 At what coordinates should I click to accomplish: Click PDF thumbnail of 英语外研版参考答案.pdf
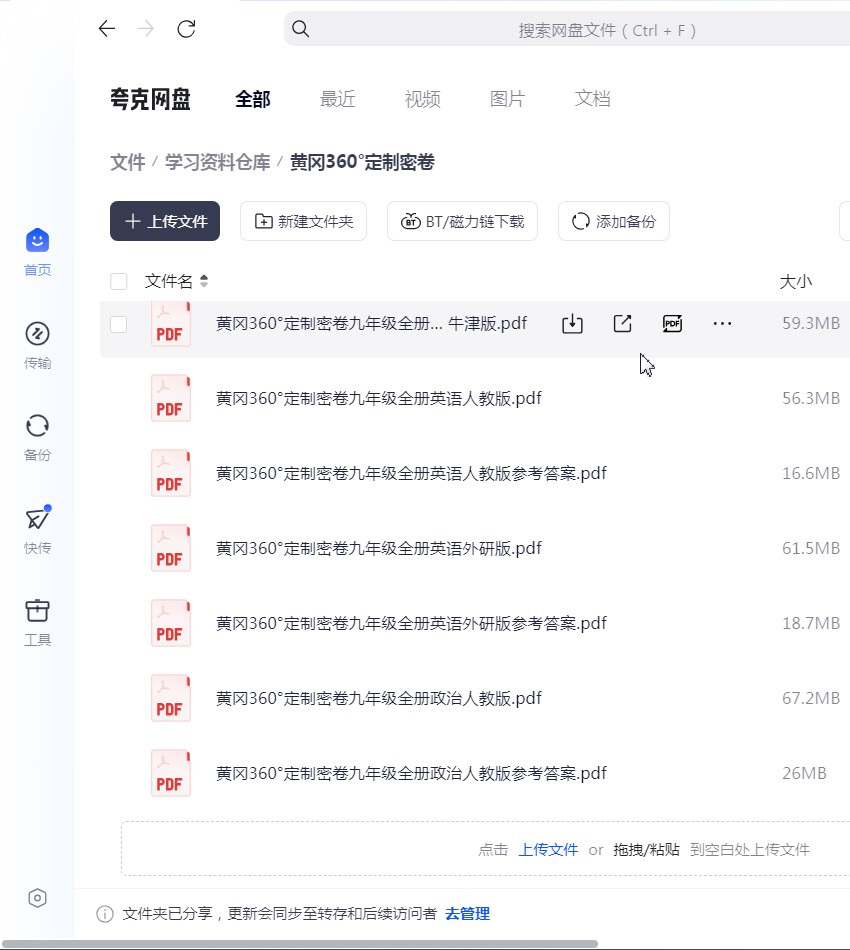point(171,623)
